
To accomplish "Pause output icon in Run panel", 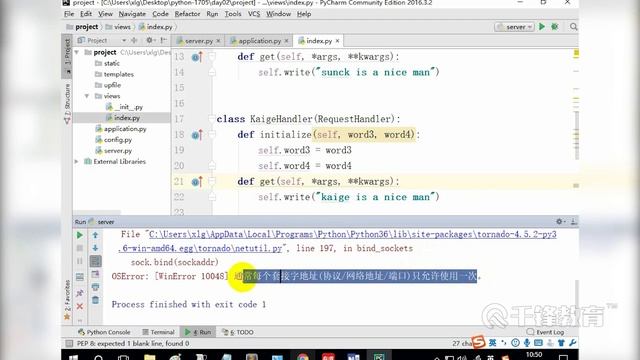I will click(x=80, y=261).
